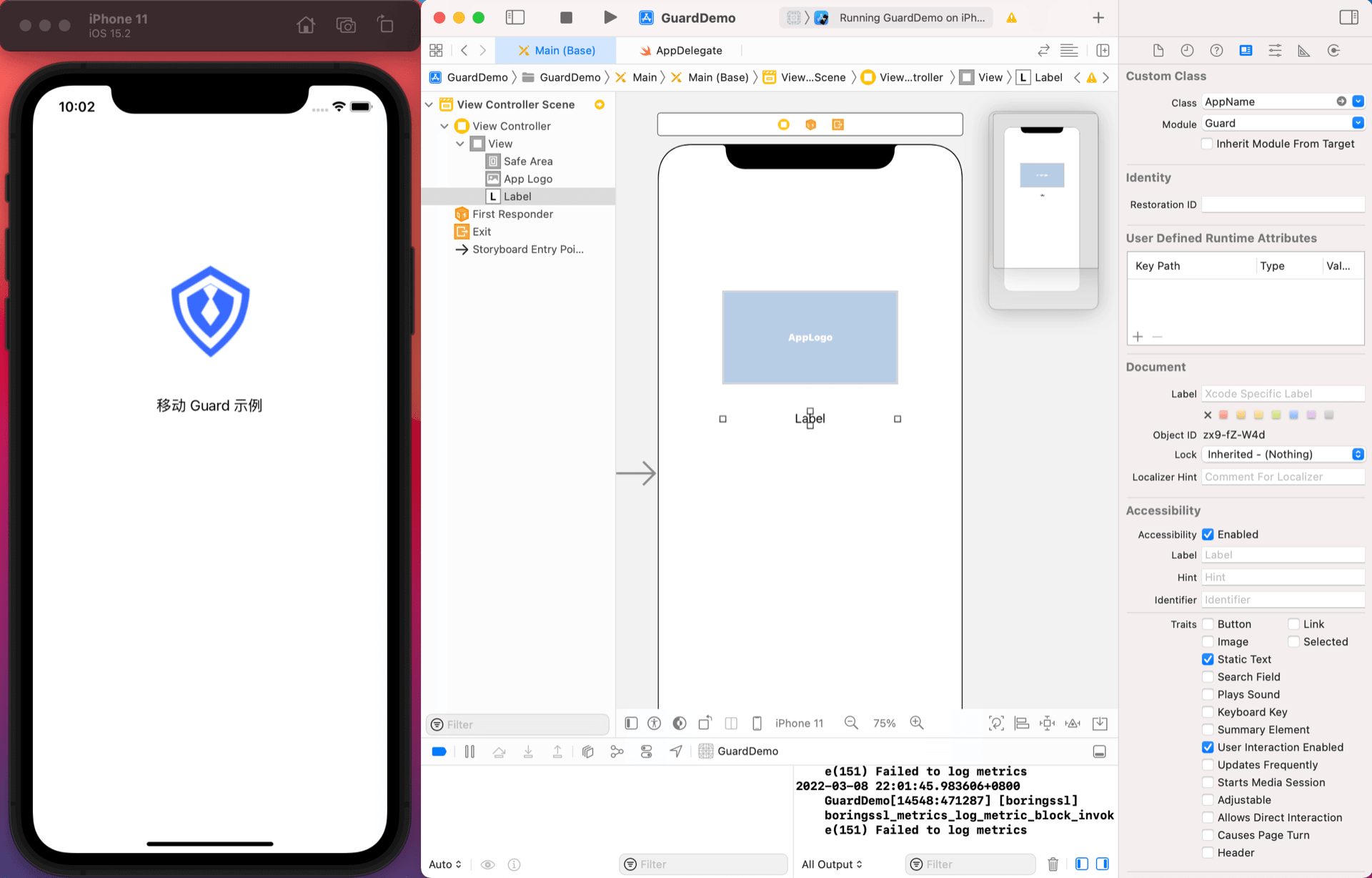The width and height of the screenshot is (1372, 878).
Task: Toggle the Static Text trait checkbox
Action: 1208,659
